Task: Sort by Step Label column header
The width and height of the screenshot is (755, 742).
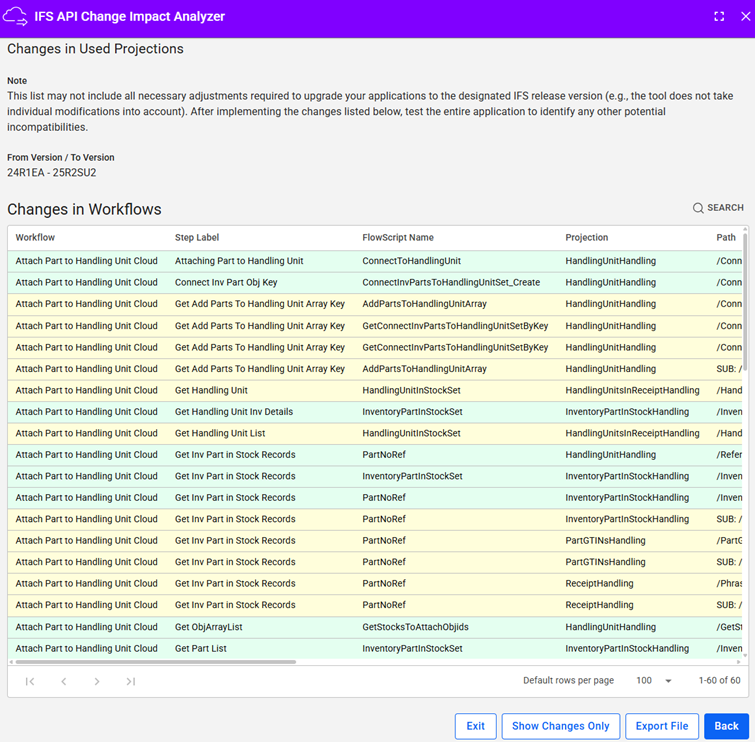Action: pyautogui.click(x=197, y=238)
